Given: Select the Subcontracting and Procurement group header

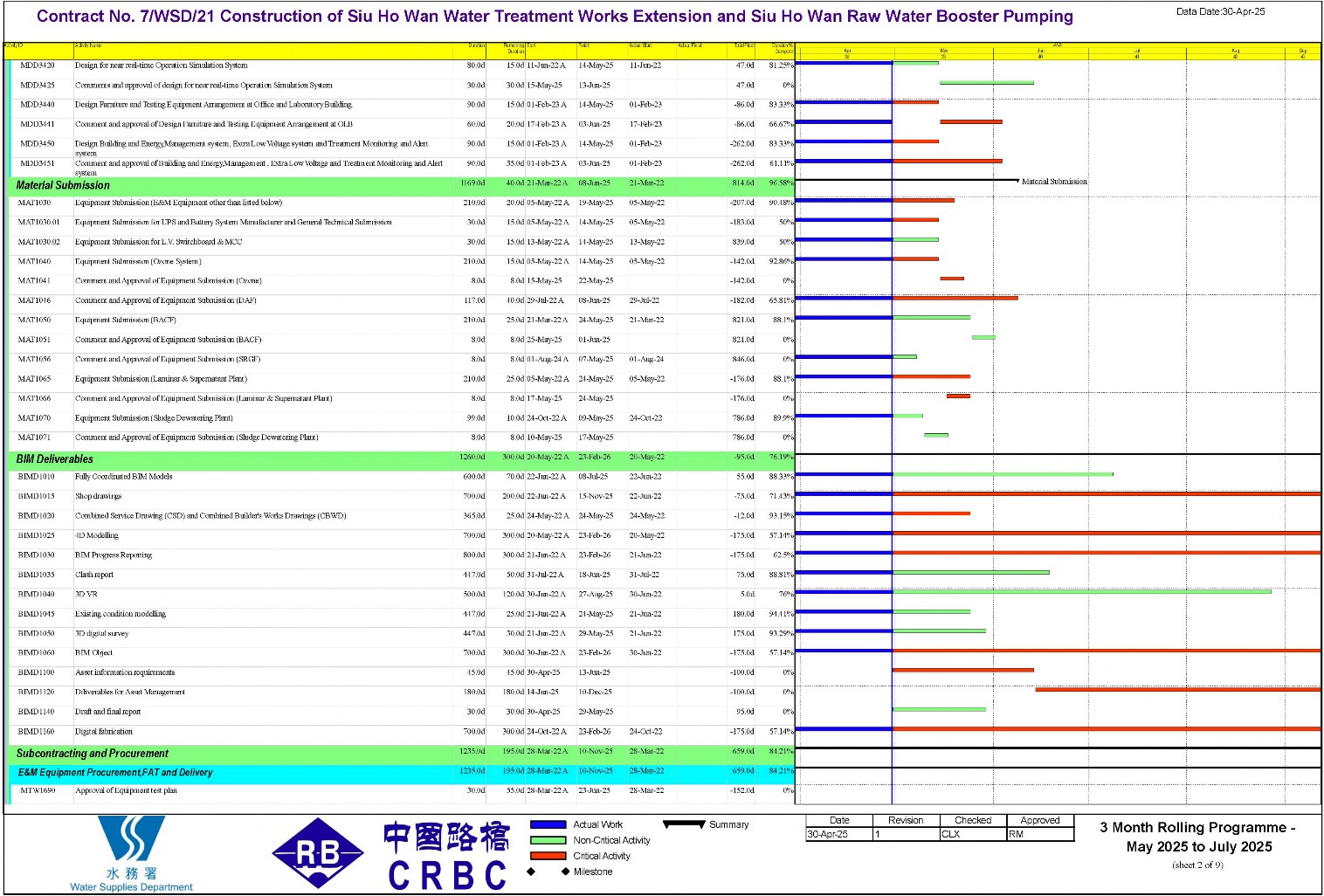Looking at the screenshot, I should (x=402, y=753).
